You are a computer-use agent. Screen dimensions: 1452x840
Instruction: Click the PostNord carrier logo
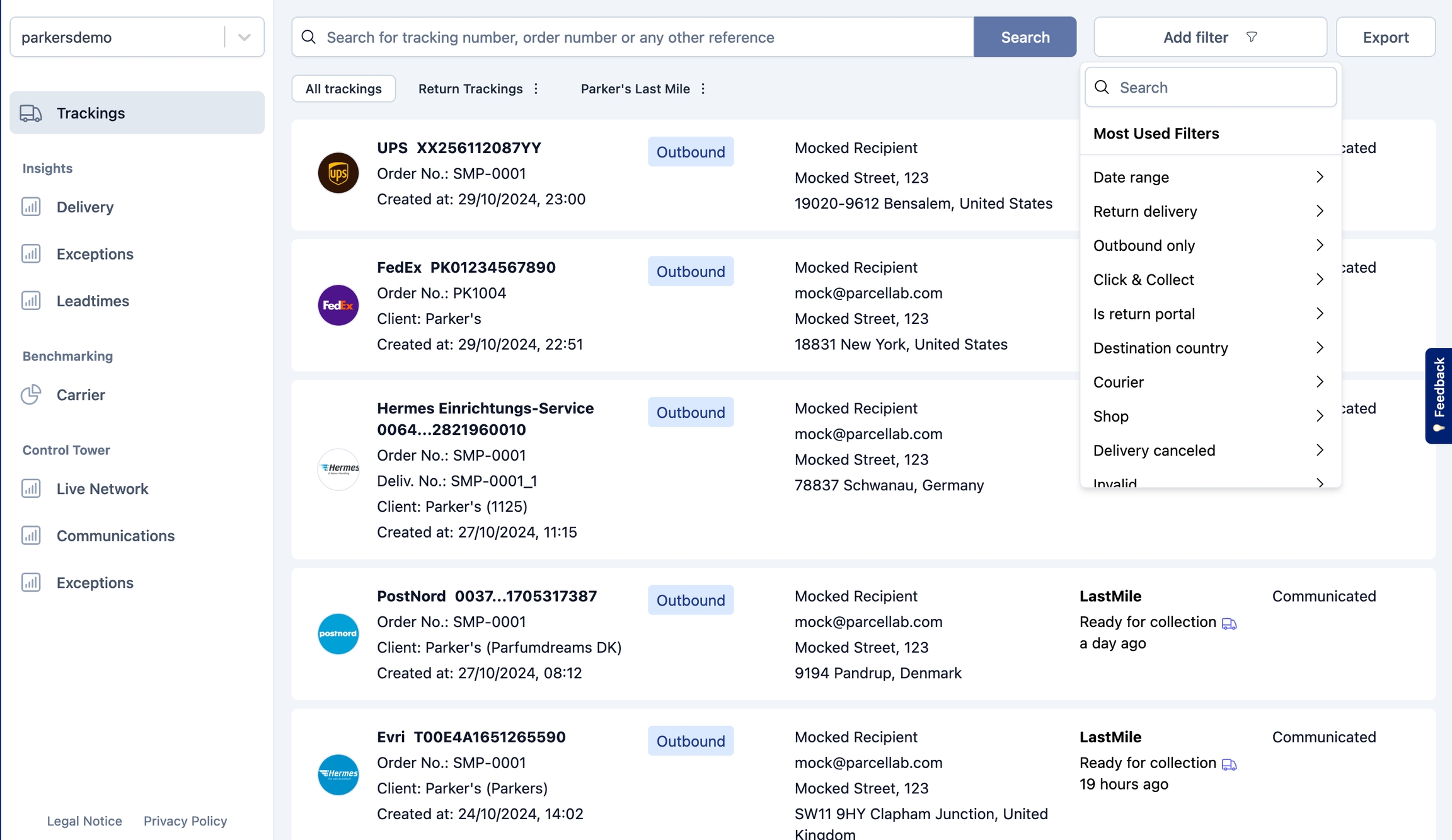(x=338, y=634)
